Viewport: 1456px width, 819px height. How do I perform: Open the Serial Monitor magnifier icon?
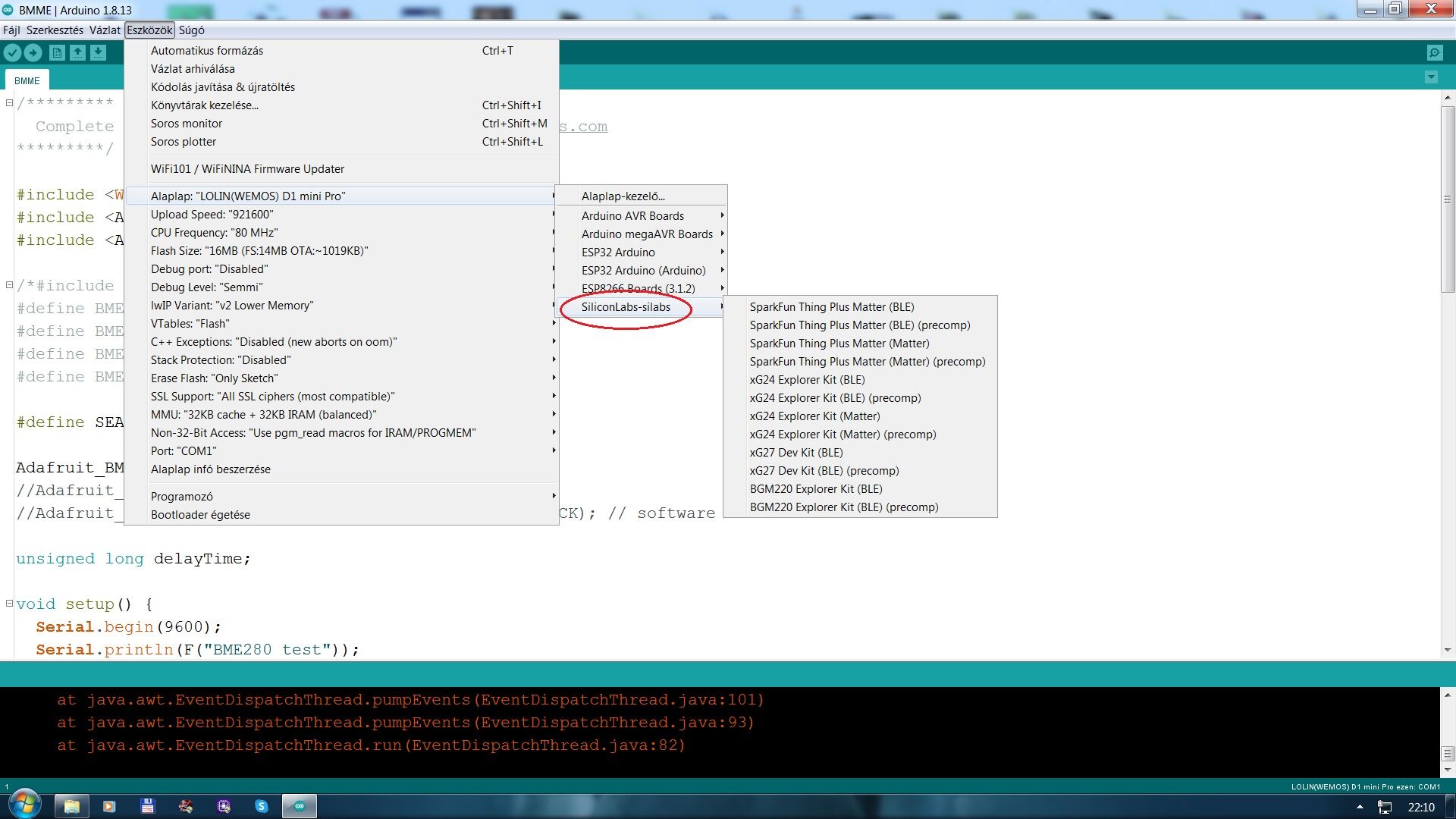(1435, 52)
